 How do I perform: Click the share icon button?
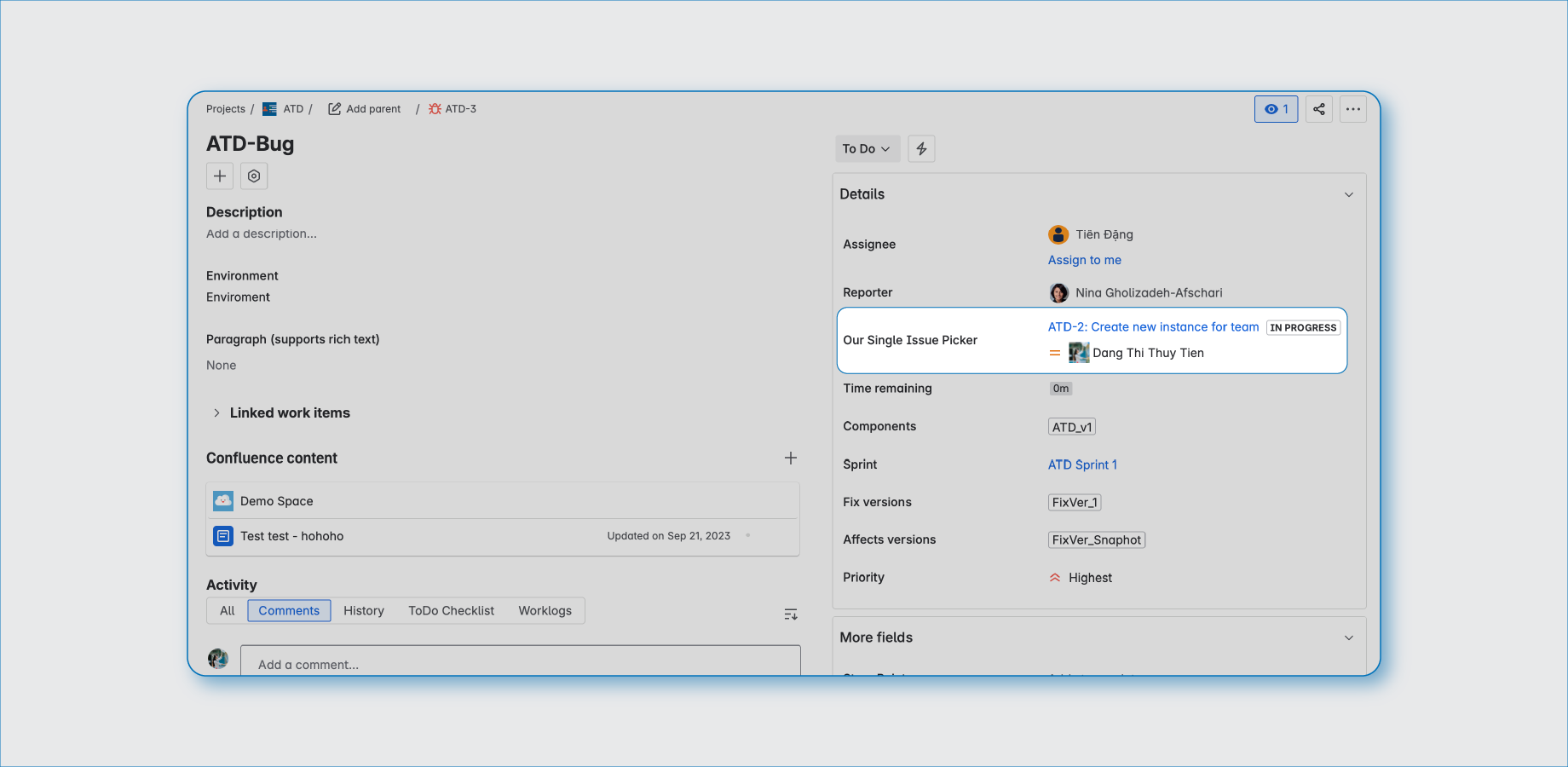click(x=1318, y=109)
